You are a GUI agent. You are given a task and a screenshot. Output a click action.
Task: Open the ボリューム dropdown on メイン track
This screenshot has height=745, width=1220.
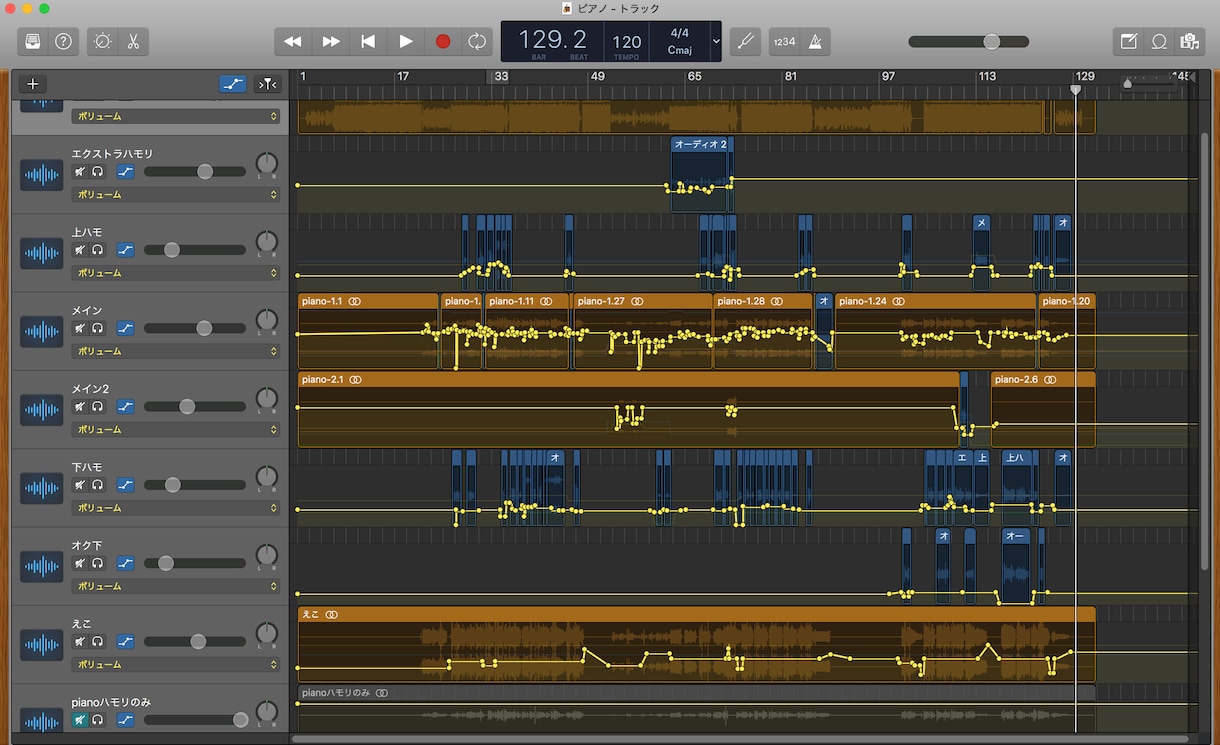pyautogui.click(x=175, y=351)
